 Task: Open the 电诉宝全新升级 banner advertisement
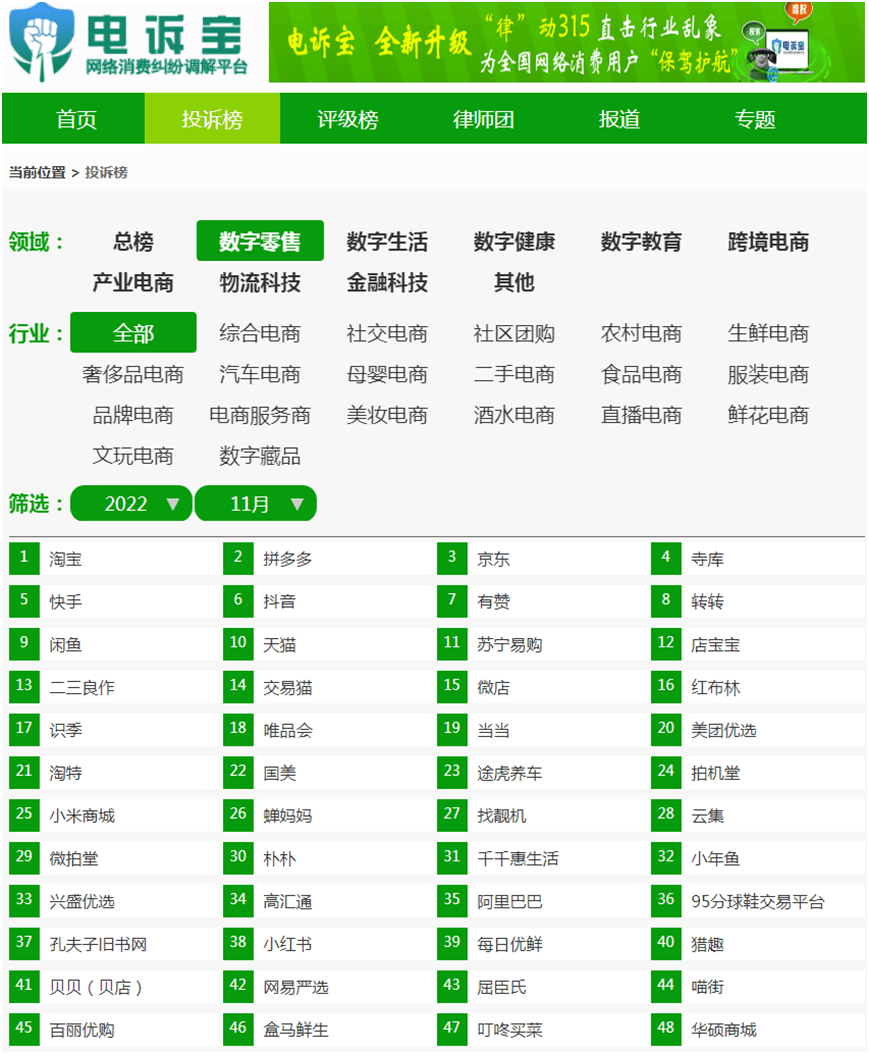pyautogui.click(x=567, y=42)
